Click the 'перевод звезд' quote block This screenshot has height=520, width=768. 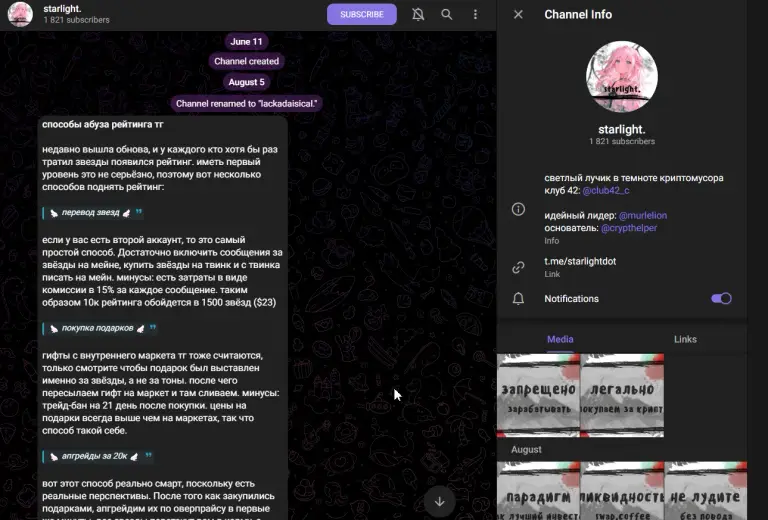coord(93,213)
